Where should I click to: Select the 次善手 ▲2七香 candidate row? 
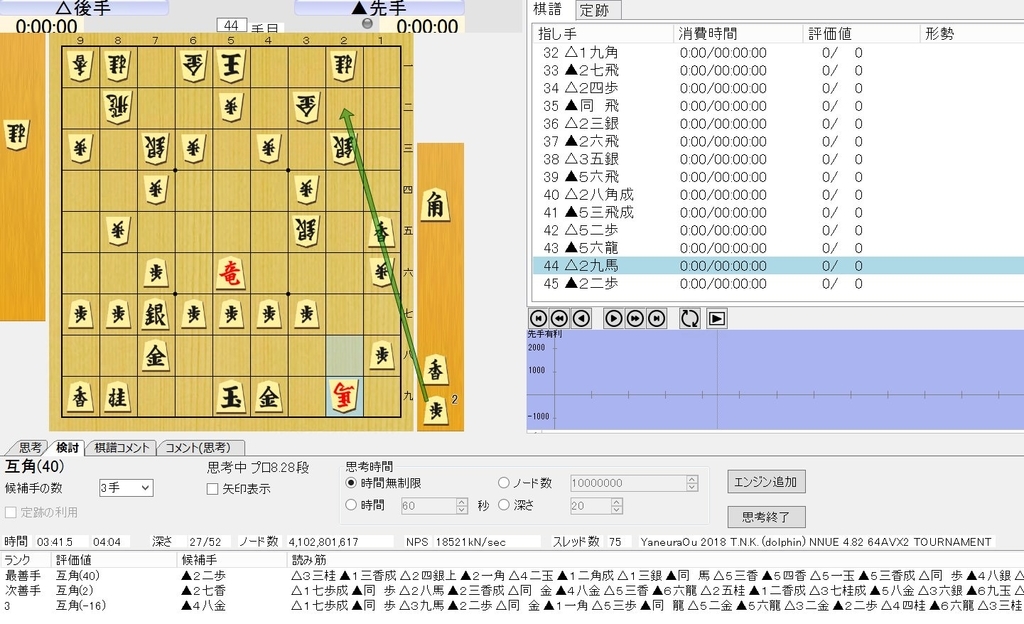pyautogui.click(x=512, y=590)
